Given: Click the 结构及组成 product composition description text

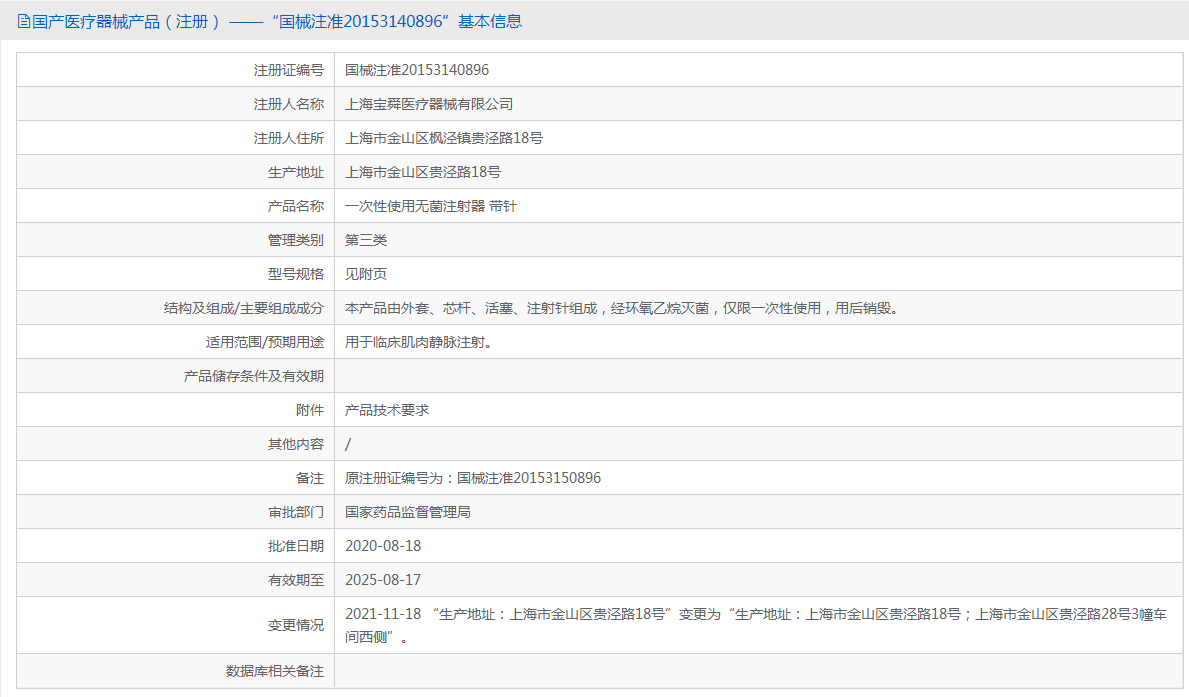Looking at the screenshot, I should pyautogui.click(x=621, y=308).
